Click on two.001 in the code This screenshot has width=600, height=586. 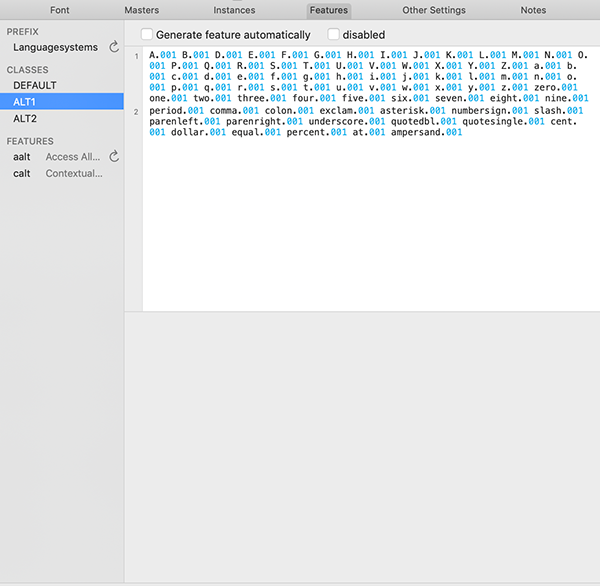212,98
